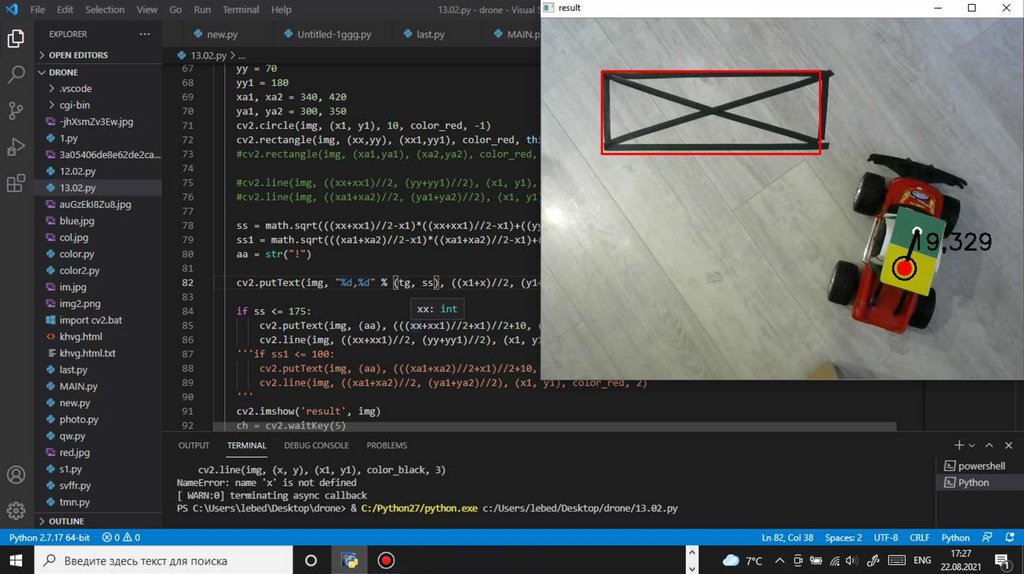Open the Terminal menu
1024x574 pixels.
(x=240, y=9)
